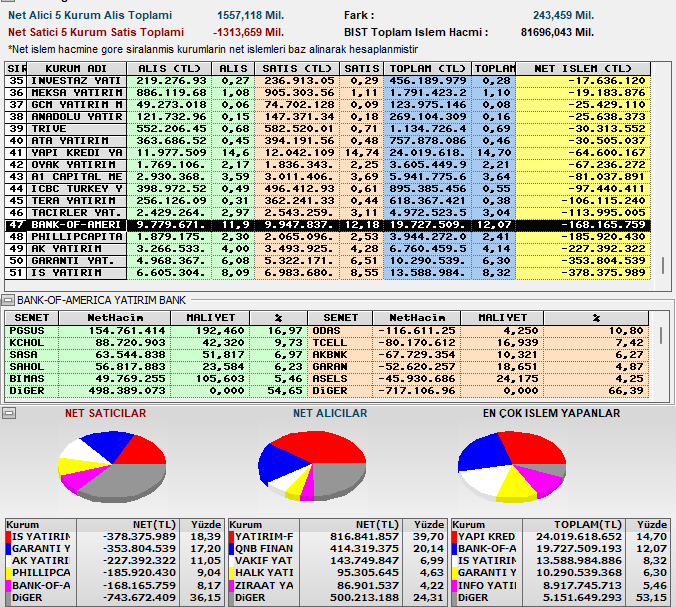Select the ANADOLU YATIR row
Screen dimensions: 676x607
click(x=328, y=117)
